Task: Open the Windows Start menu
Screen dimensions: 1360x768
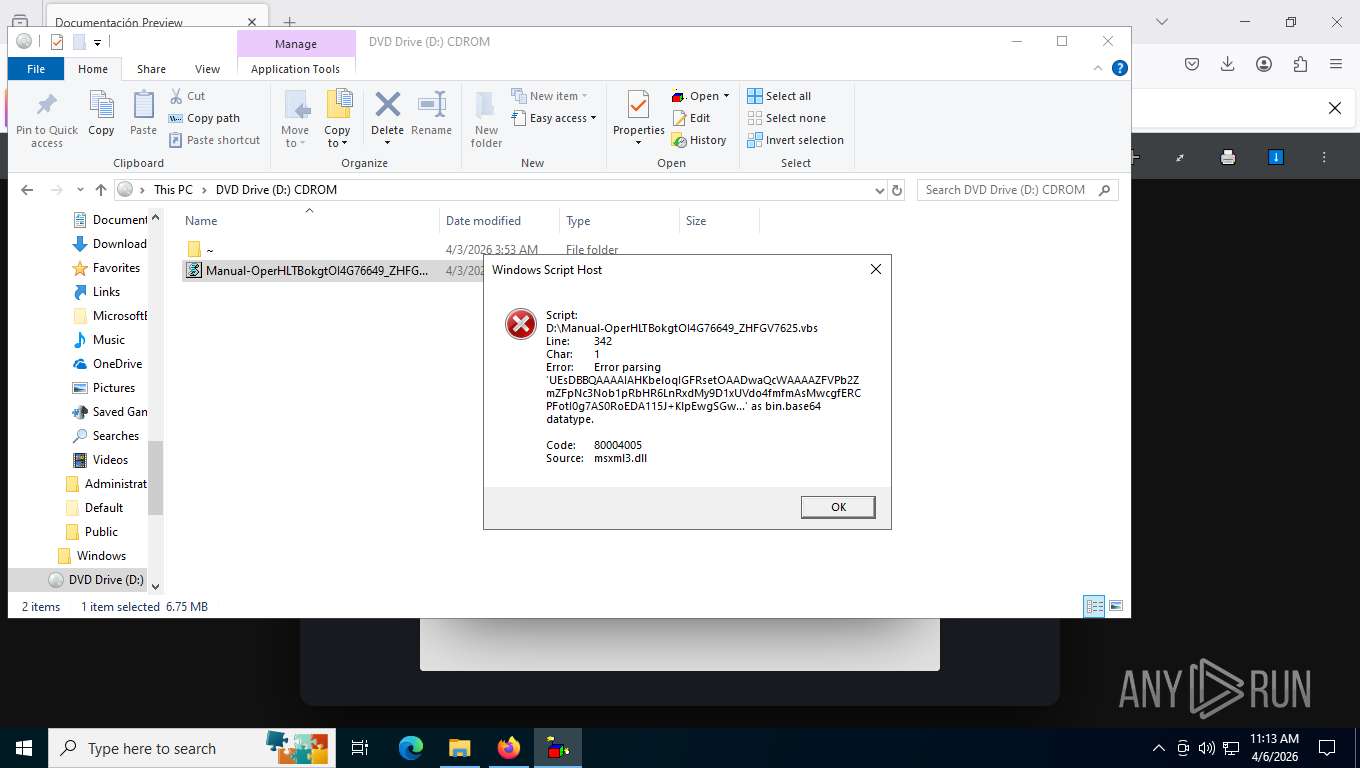Action: coord(24,748)
